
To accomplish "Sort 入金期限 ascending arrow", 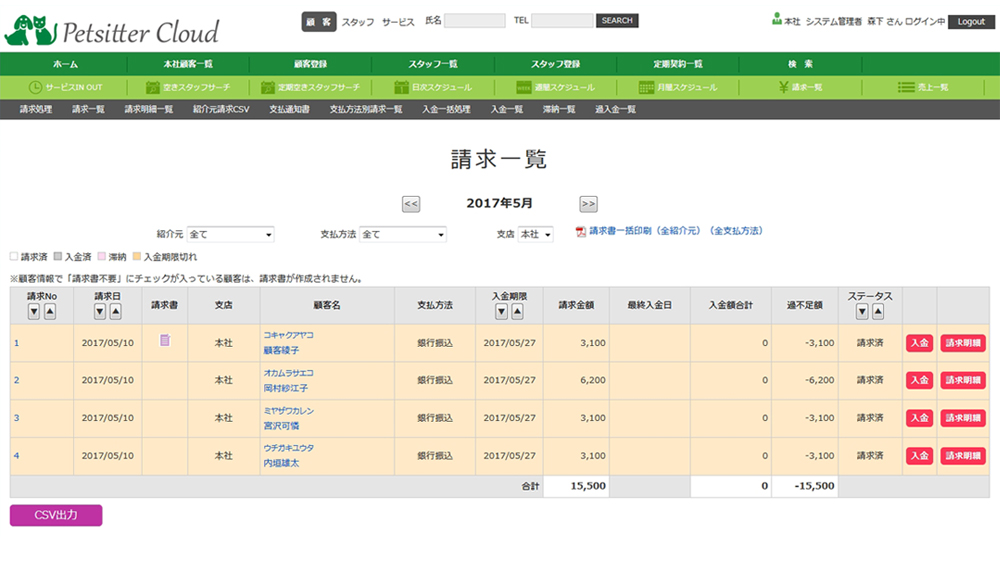I will 517,311.
